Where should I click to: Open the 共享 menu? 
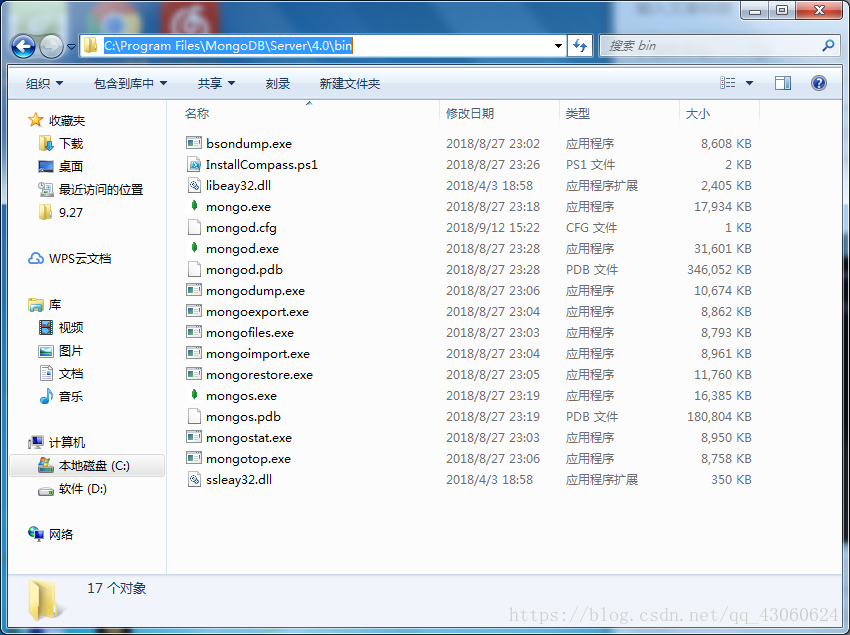click(216, 84)
